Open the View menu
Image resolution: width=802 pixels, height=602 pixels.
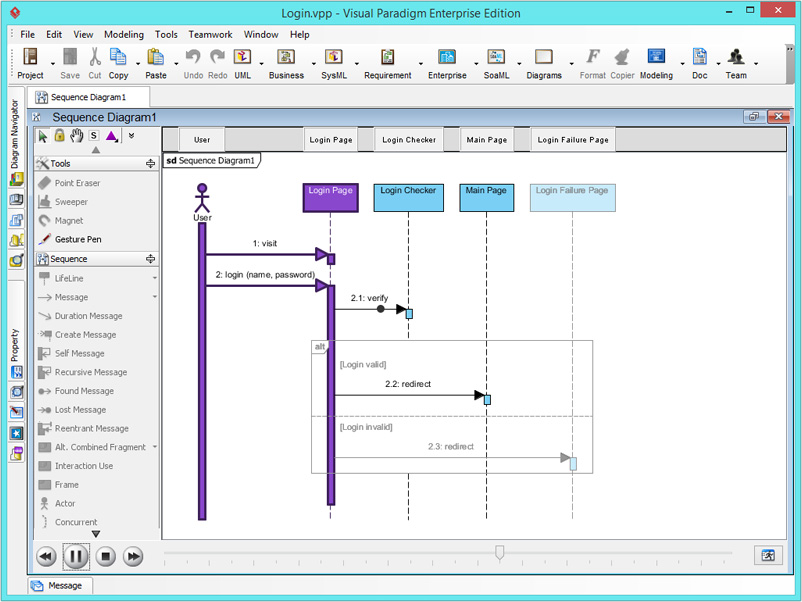pos(83,34)
